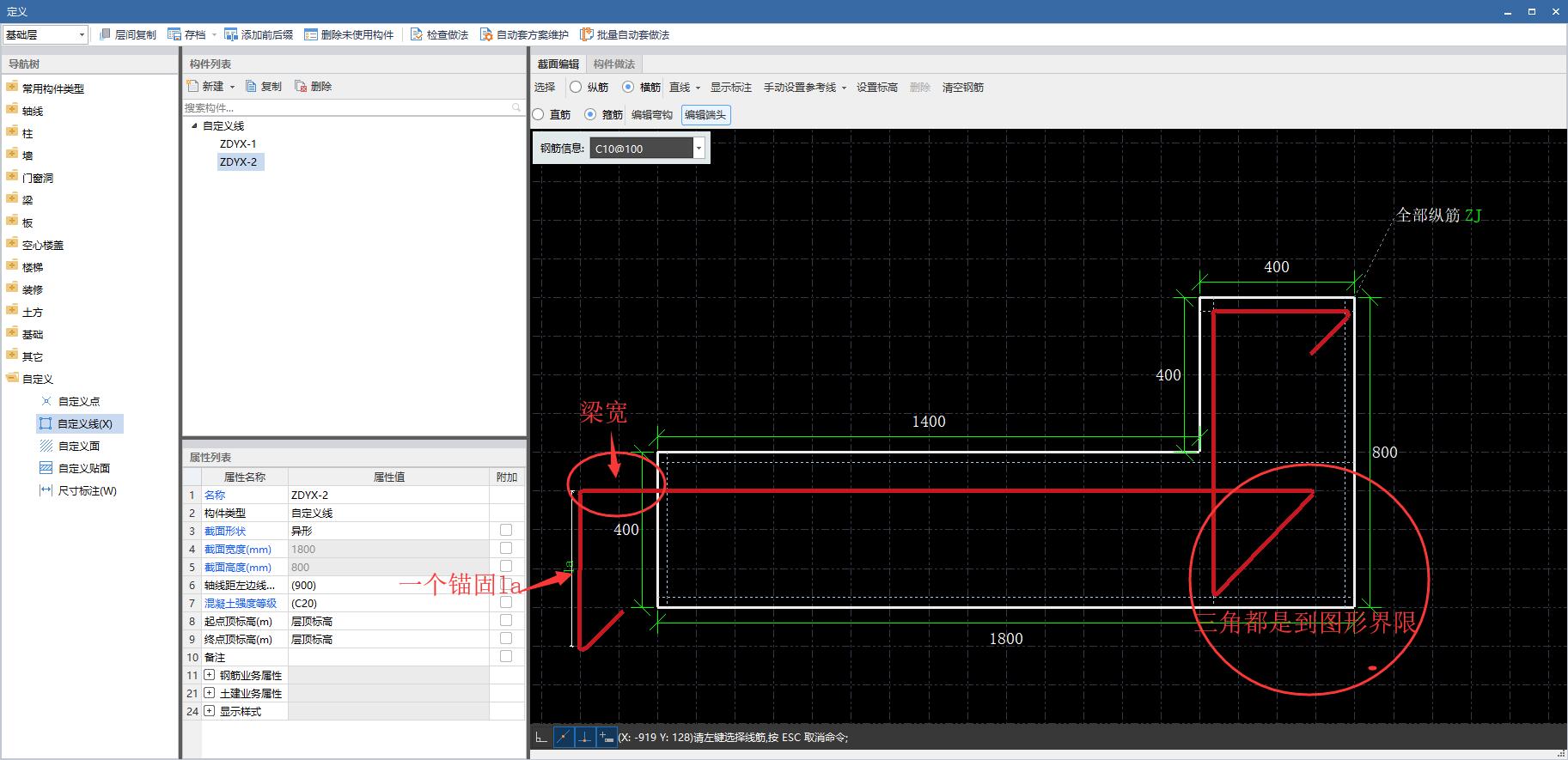Select 尺寸标注(W) in navigation tree

click(78, 490)
